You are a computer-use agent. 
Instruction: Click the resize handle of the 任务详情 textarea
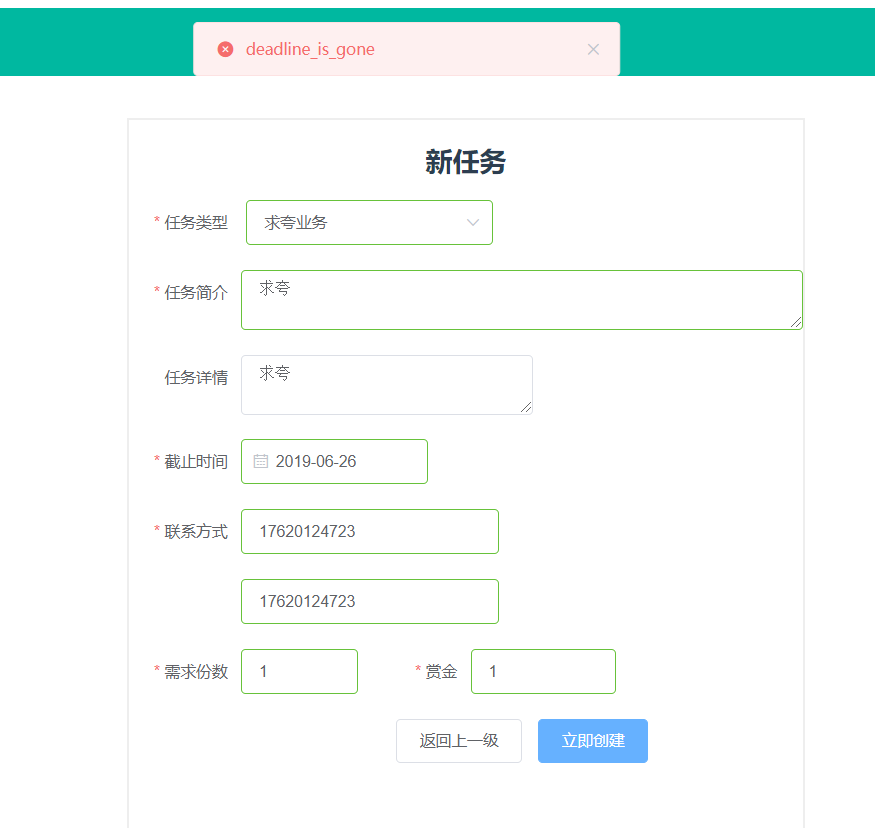[526, 407]
